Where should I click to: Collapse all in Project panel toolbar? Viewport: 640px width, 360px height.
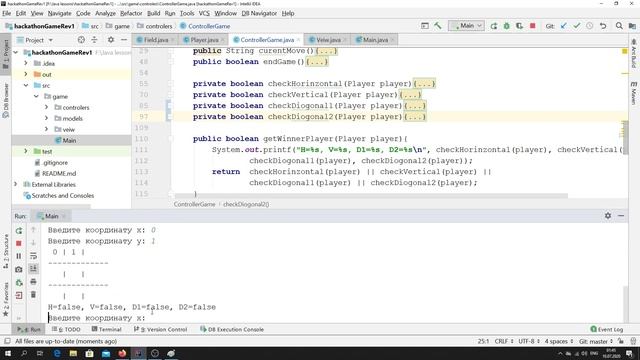94,40
